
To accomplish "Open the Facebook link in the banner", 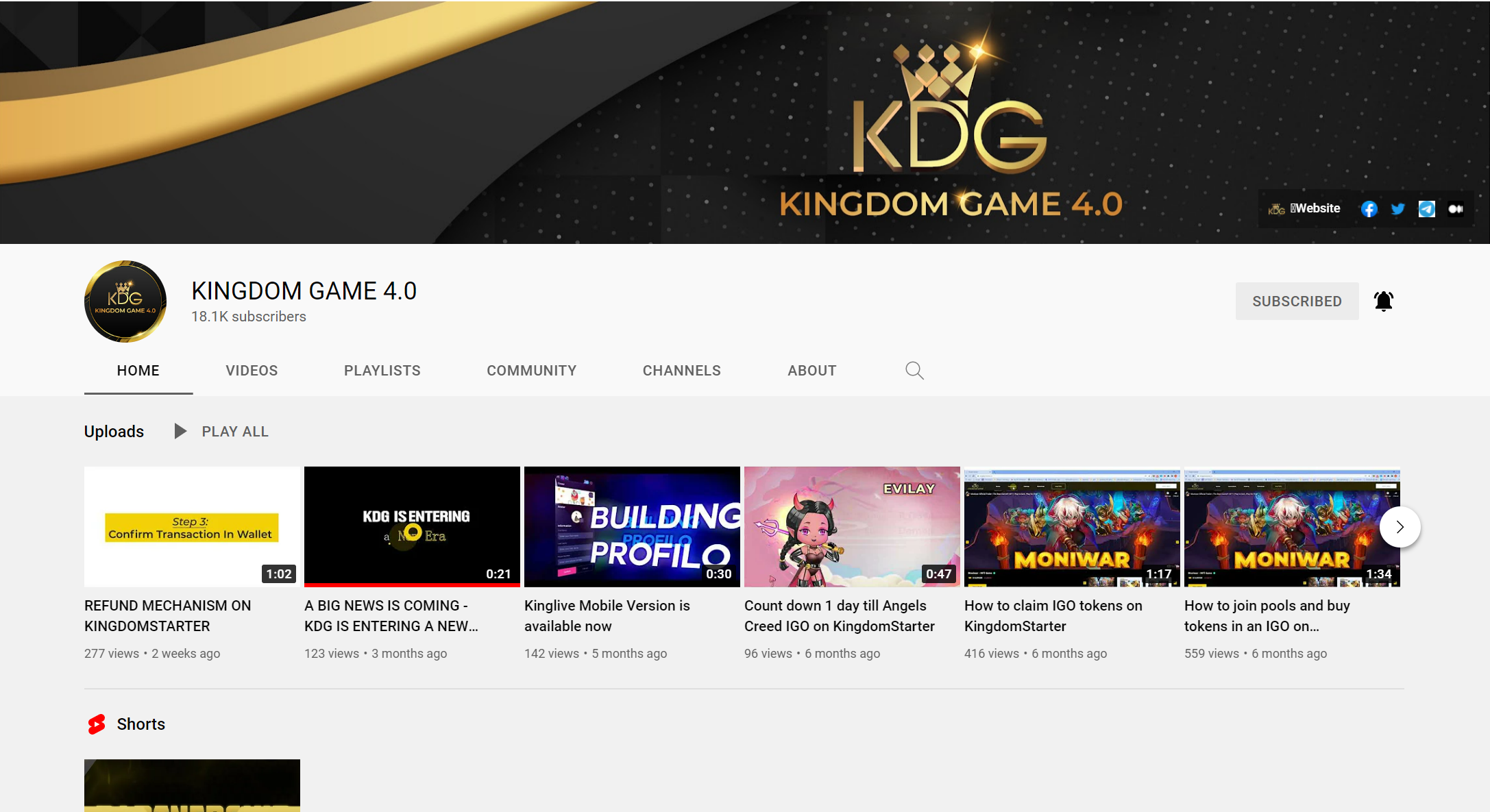I will [x=1369, y=209].
